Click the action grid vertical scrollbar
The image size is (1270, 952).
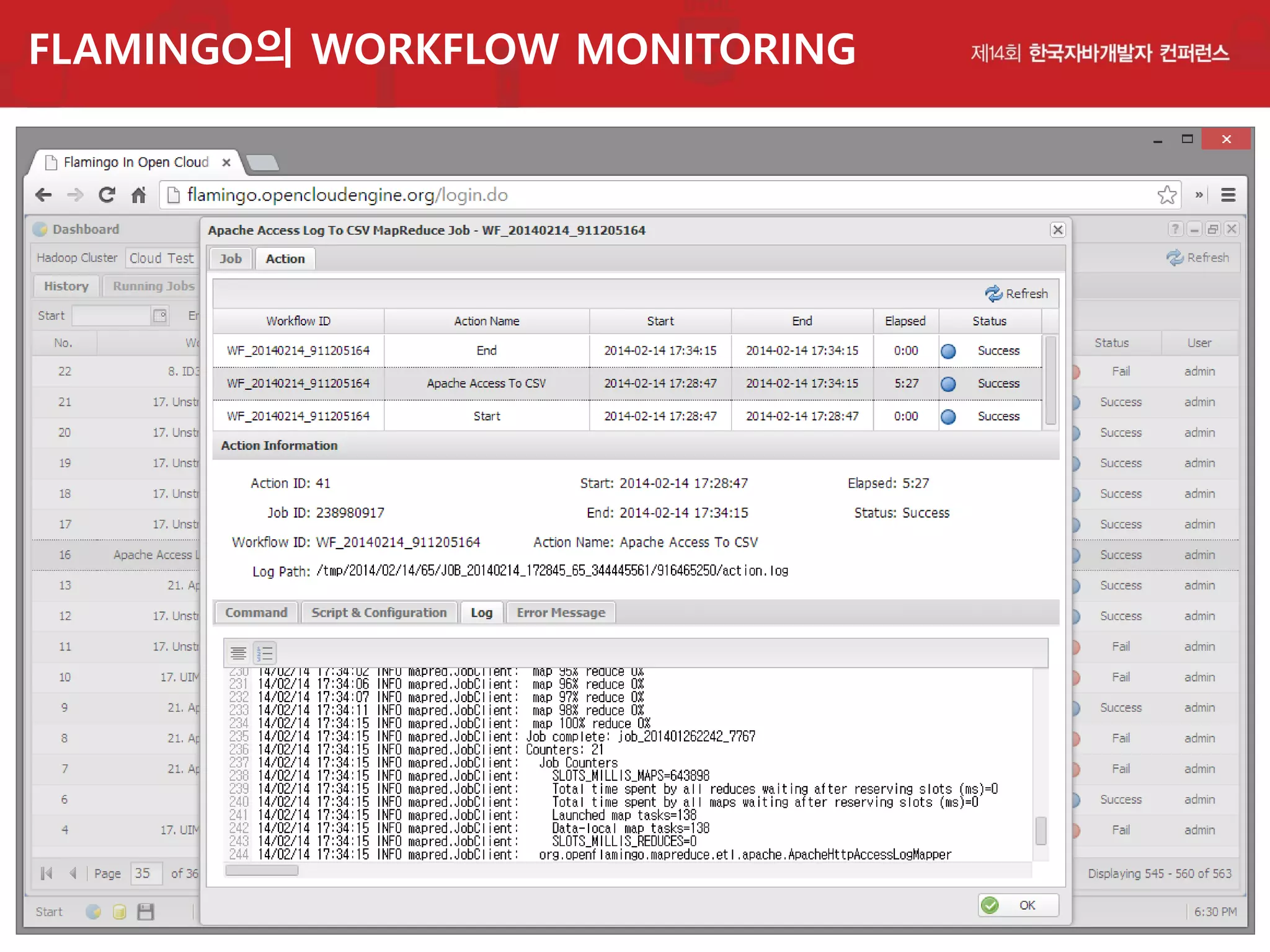click(1050, 381)
